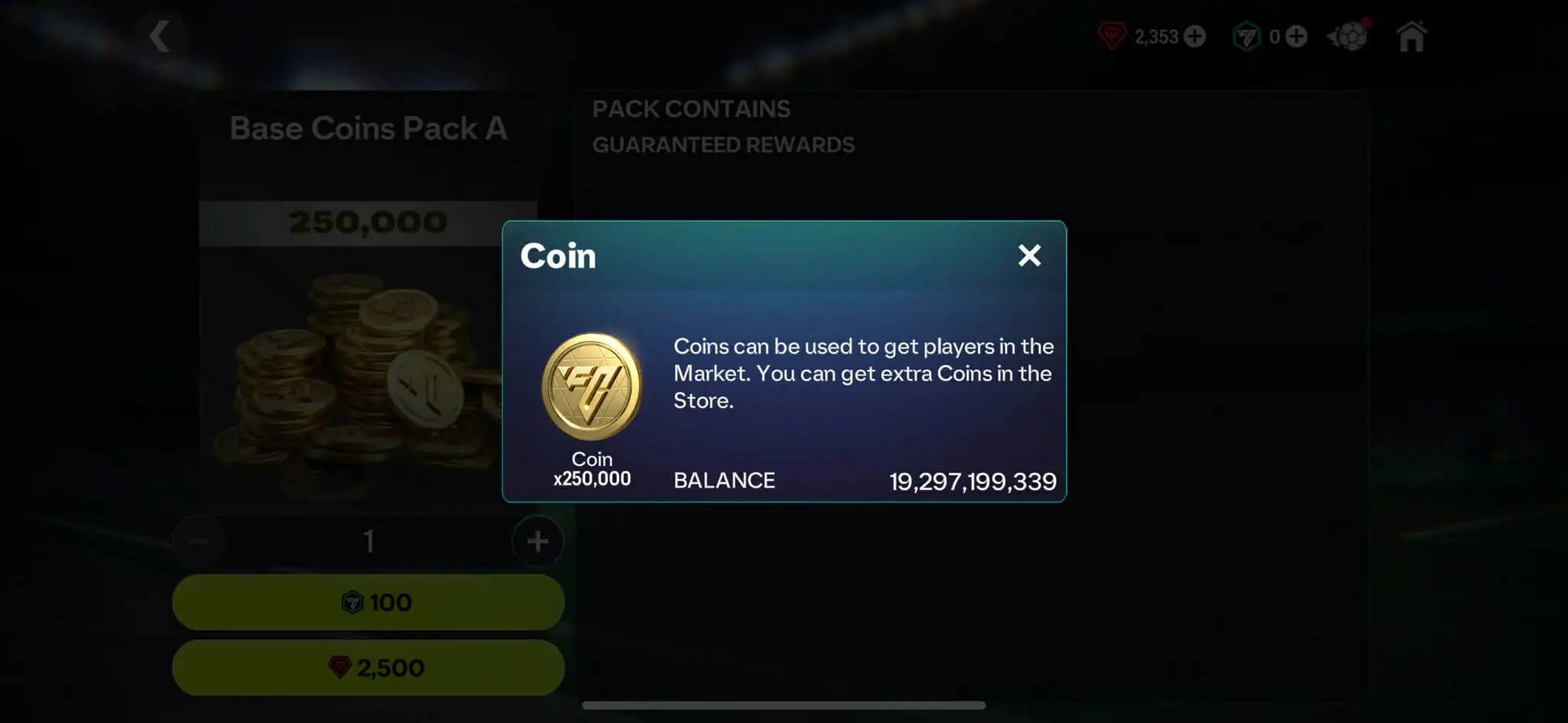Click the 250,000 coin amount banner

tap(368, 223)
